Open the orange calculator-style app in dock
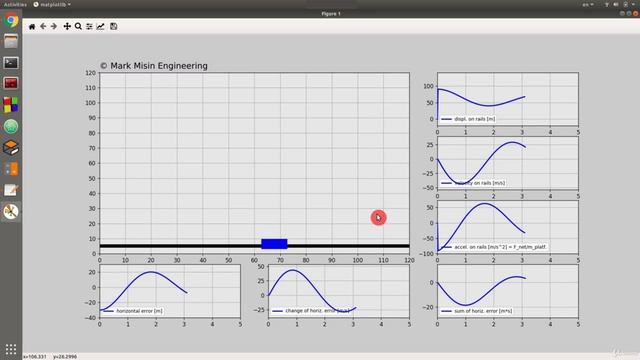The image size is (640, 360). click(x=11, y=169)
